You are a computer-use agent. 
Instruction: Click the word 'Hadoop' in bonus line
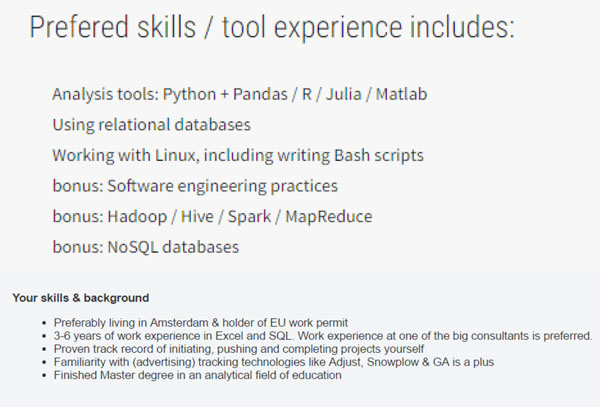click(x=137, y=217)
